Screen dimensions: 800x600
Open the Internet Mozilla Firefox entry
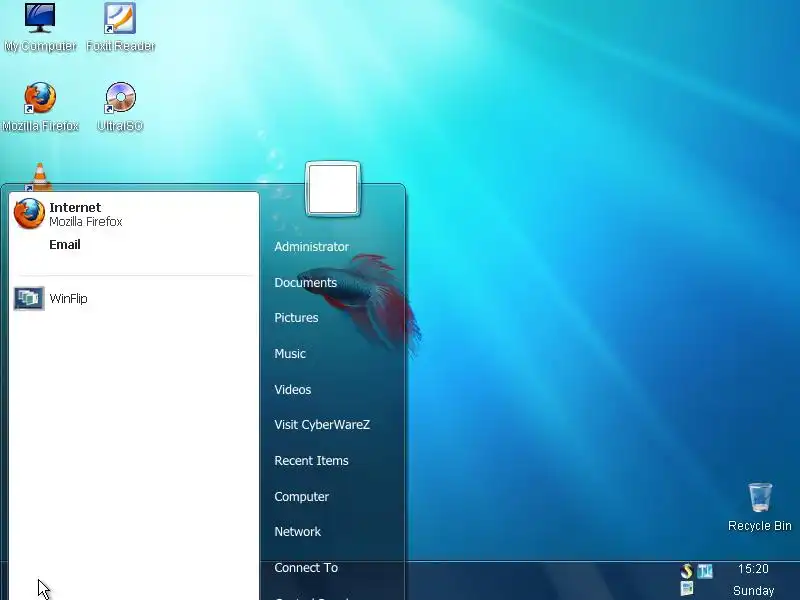(134, 214)
